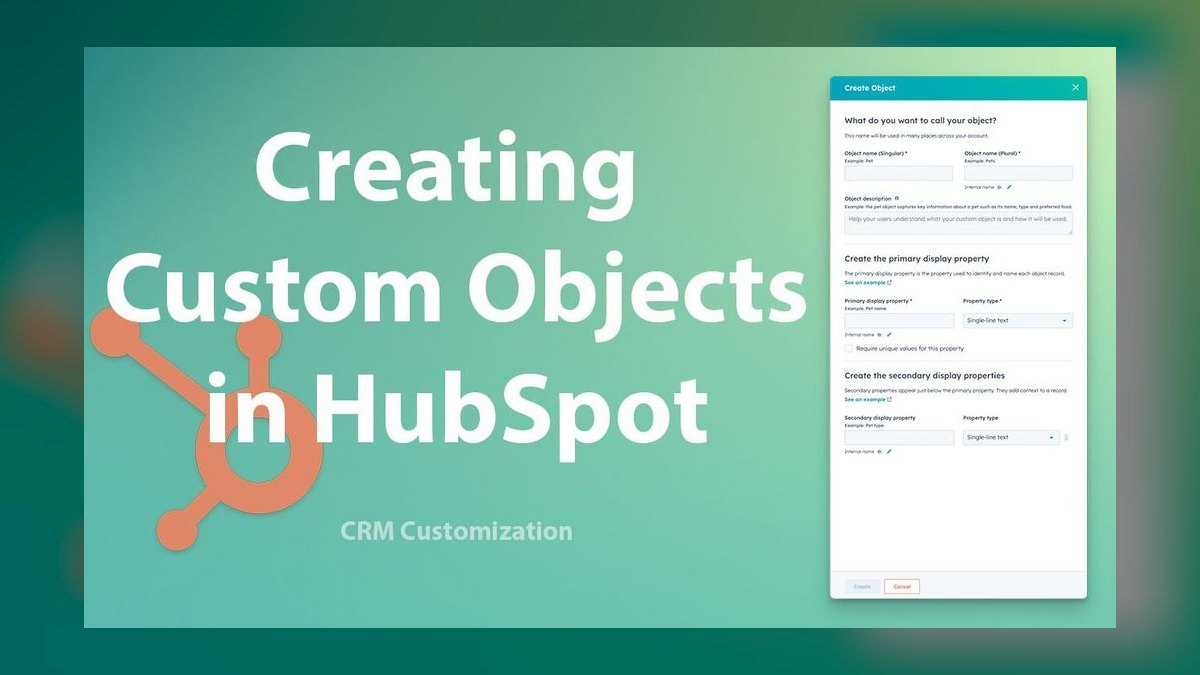Image resolution: width=1200 pixels, height=675 pixels.
Task: Click the Create button
Action: [x=862, y=587]
